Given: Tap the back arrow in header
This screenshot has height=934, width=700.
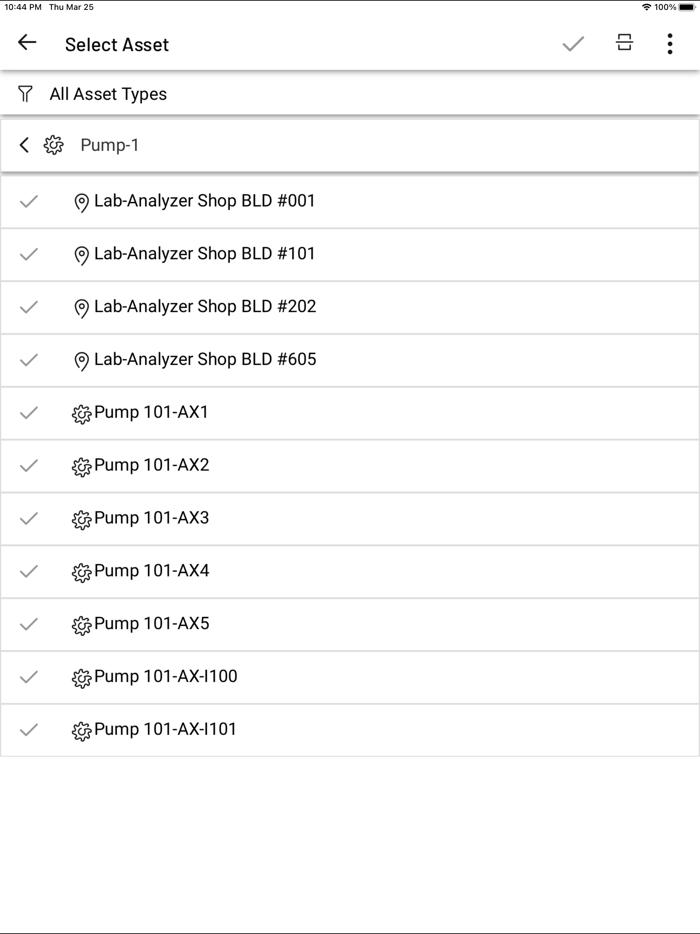Looking at the screenshot, I should coord(27,43).
